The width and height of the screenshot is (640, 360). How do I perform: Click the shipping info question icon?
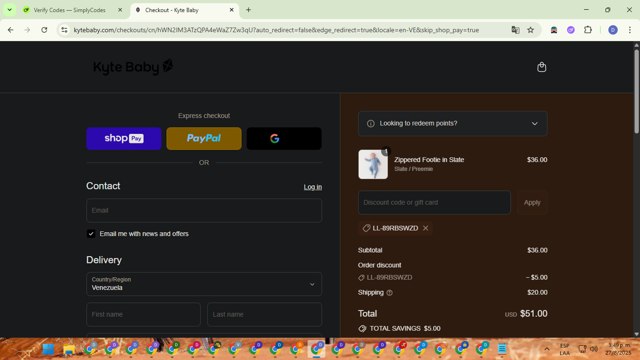pos(389,293)
